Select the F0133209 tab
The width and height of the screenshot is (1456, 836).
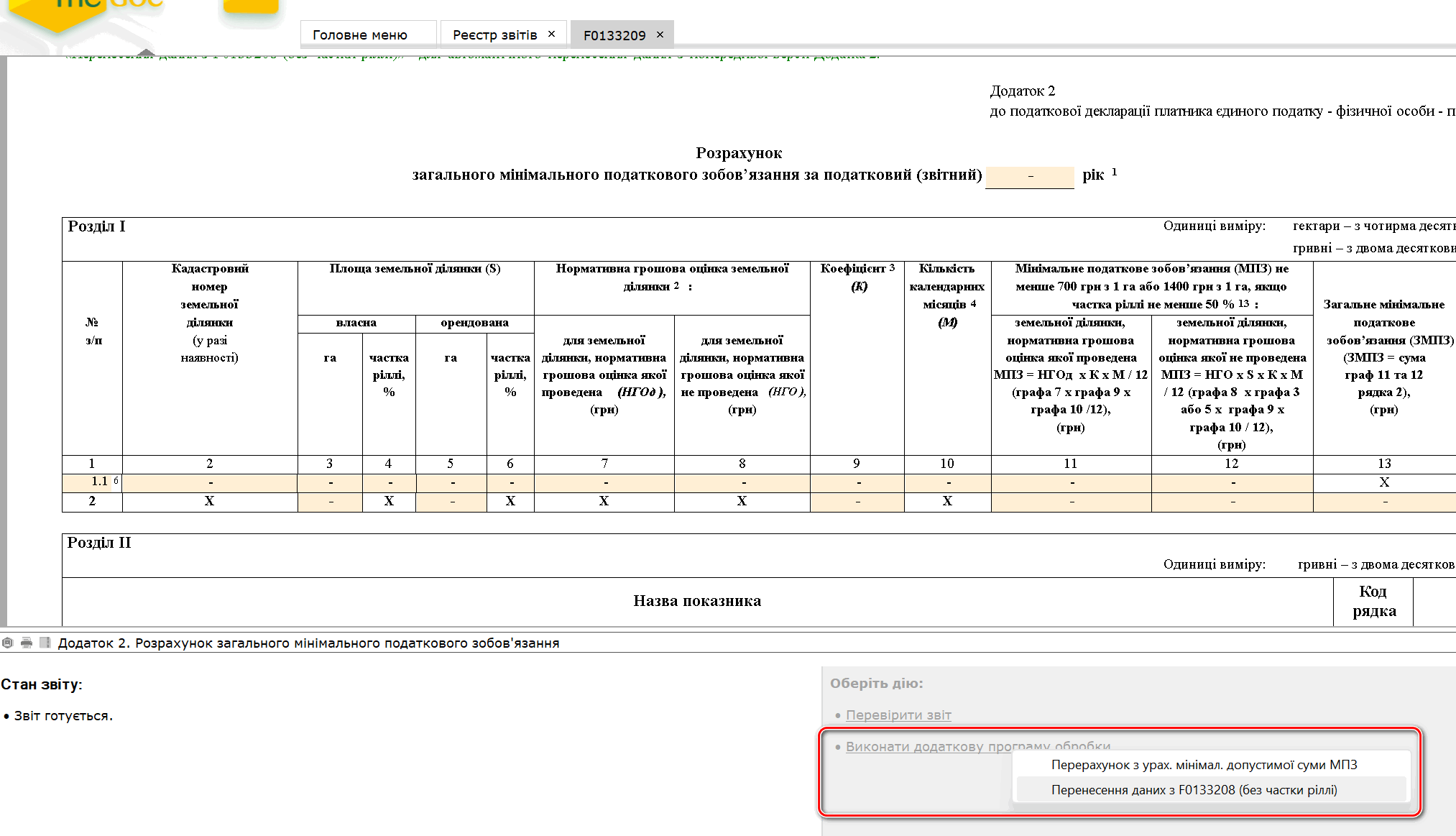point(614,35)
